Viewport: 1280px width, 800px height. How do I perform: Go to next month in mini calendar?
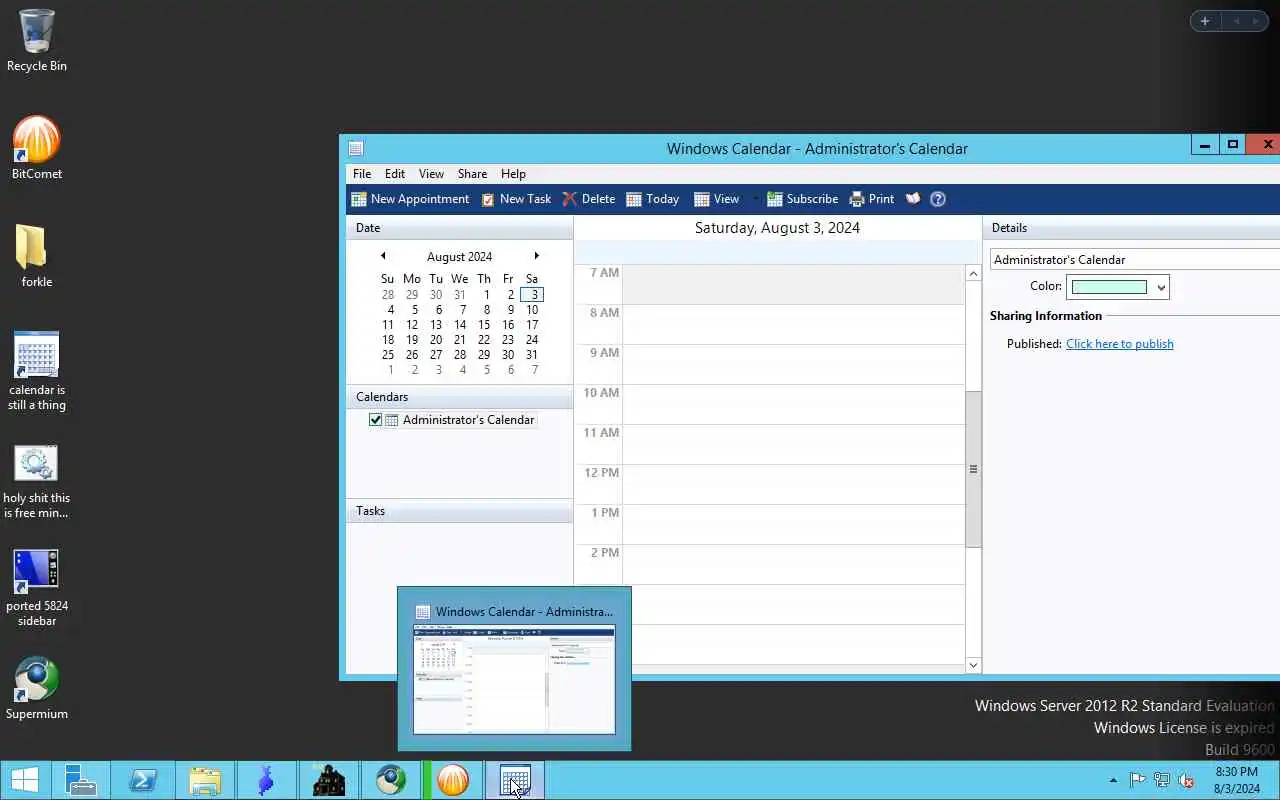pos(537,256)
